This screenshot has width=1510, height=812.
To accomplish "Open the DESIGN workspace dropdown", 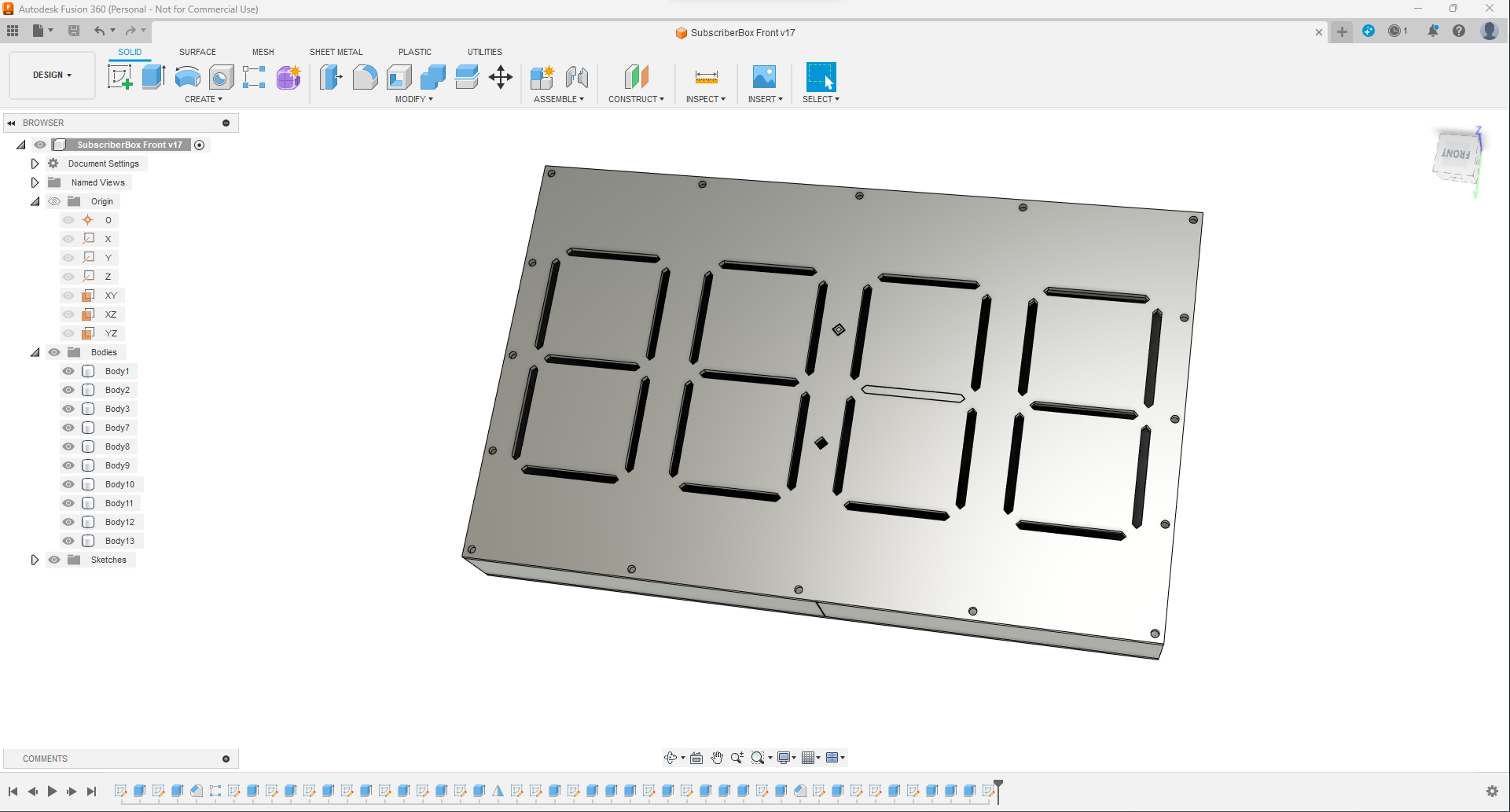I will [51, 75].
